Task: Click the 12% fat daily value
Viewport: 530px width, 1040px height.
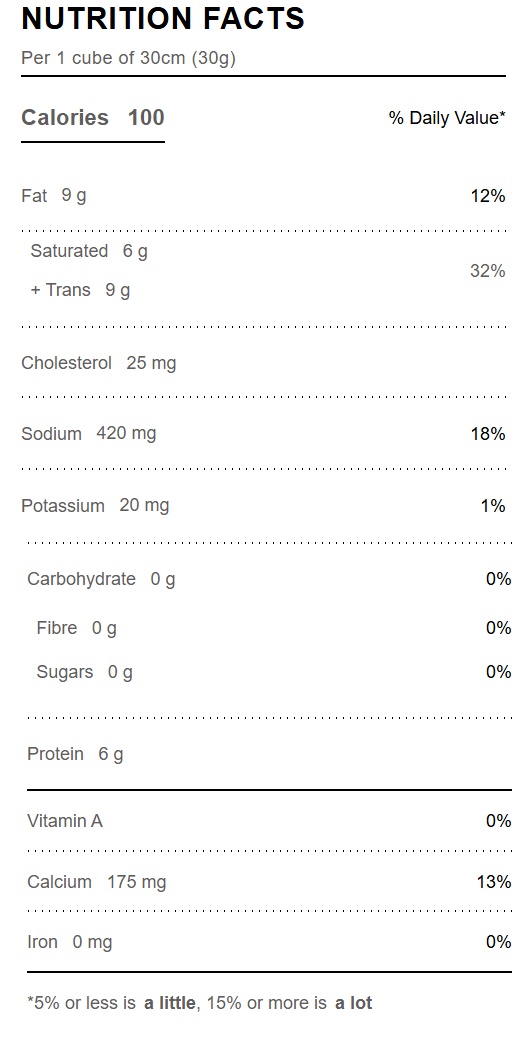Action: (488, 196)
